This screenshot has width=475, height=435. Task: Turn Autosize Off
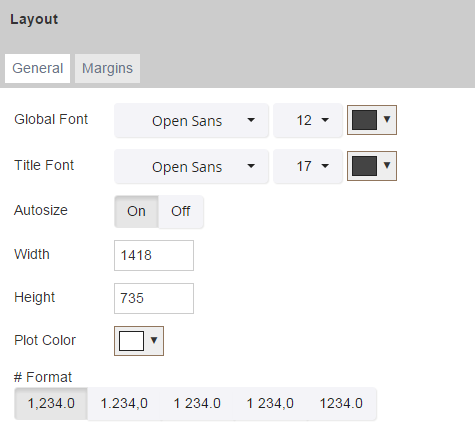click(181, 211)
